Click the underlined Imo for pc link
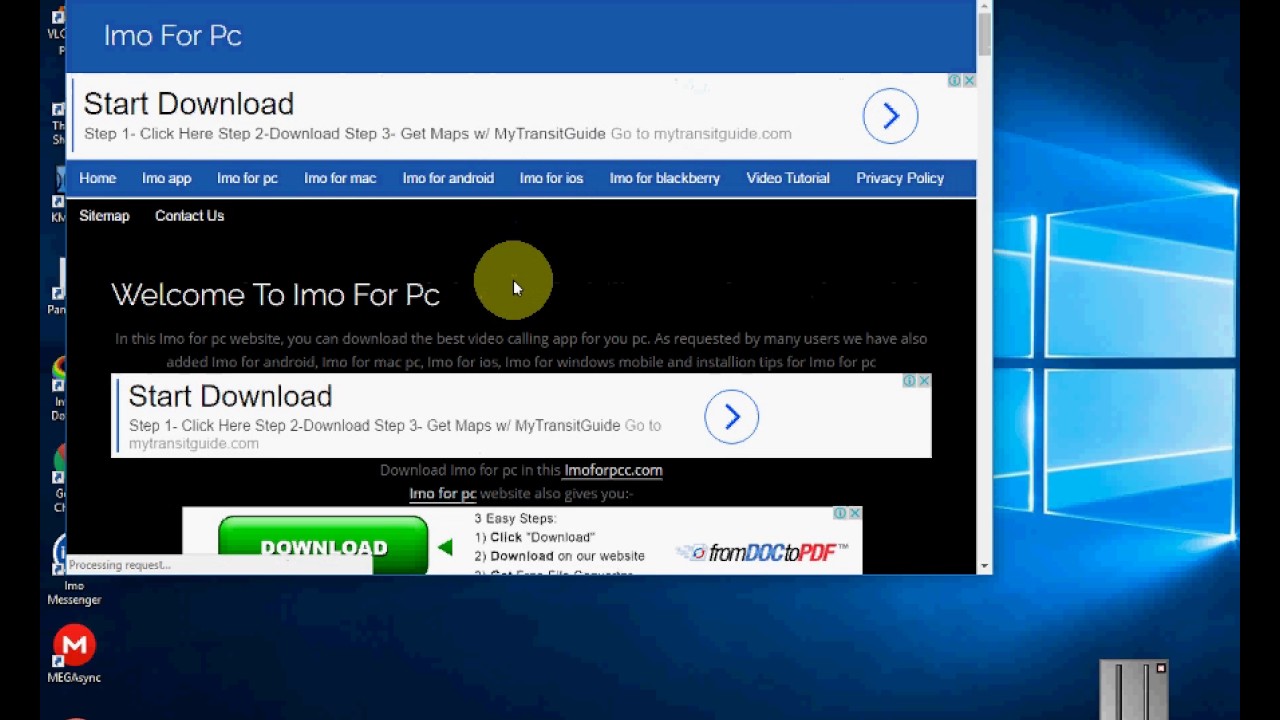The width and height of the screenshot is (1280, 720). click(x=443, y=493)
